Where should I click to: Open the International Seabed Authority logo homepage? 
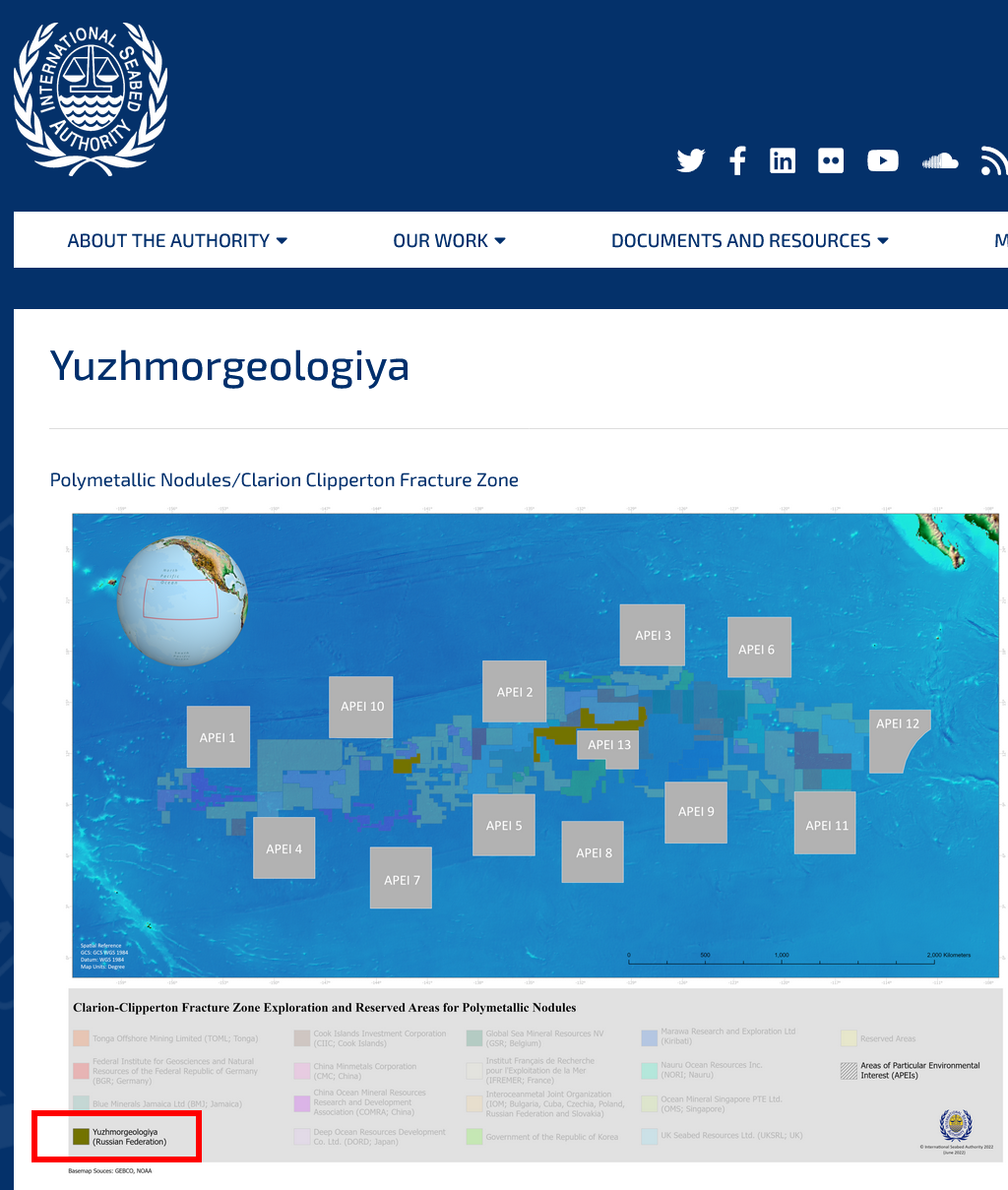pyautogui.click(x=91, y=98)
